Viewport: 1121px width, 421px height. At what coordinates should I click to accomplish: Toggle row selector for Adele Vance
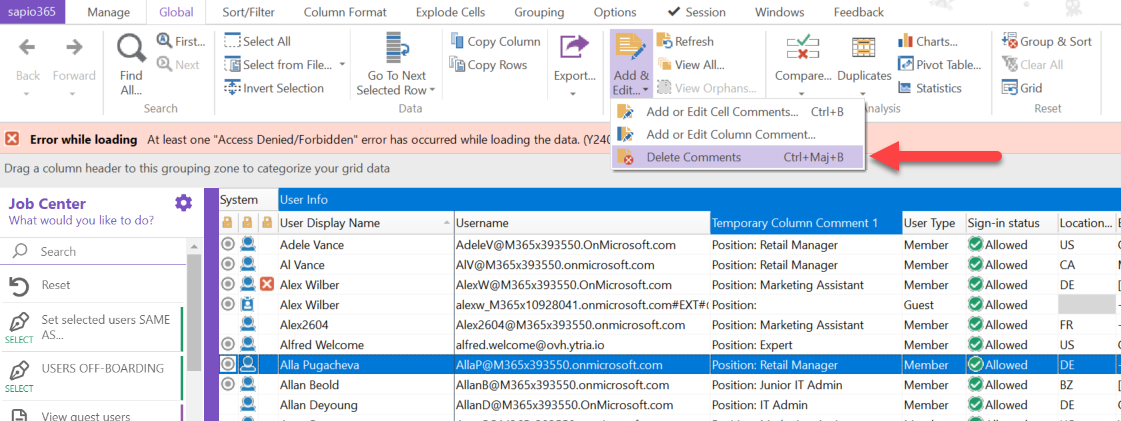[228, 245]
